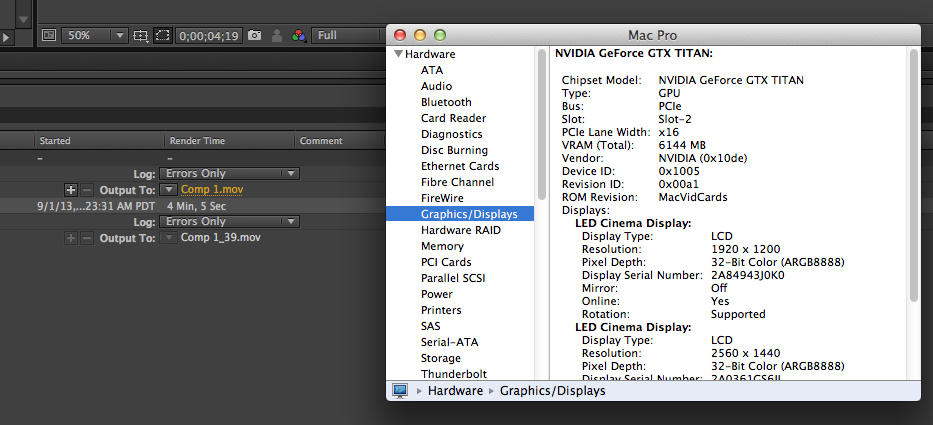Click Graphics/Displays in the bottom path bar
Screen dimensions: 933x425
tap(553, 391)
